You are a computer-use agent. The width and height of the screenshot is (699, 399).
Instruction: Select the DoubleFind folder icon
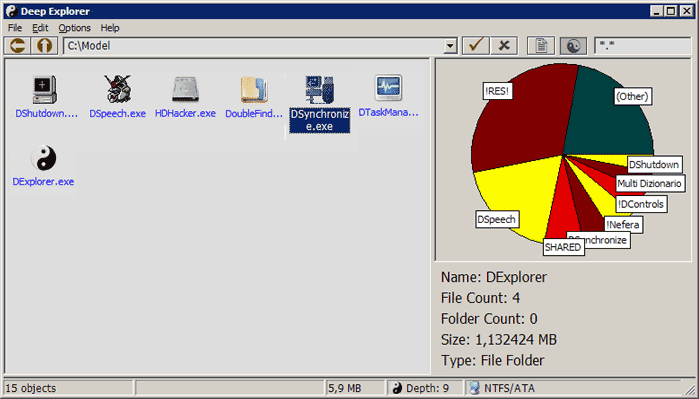click(254, 90)
